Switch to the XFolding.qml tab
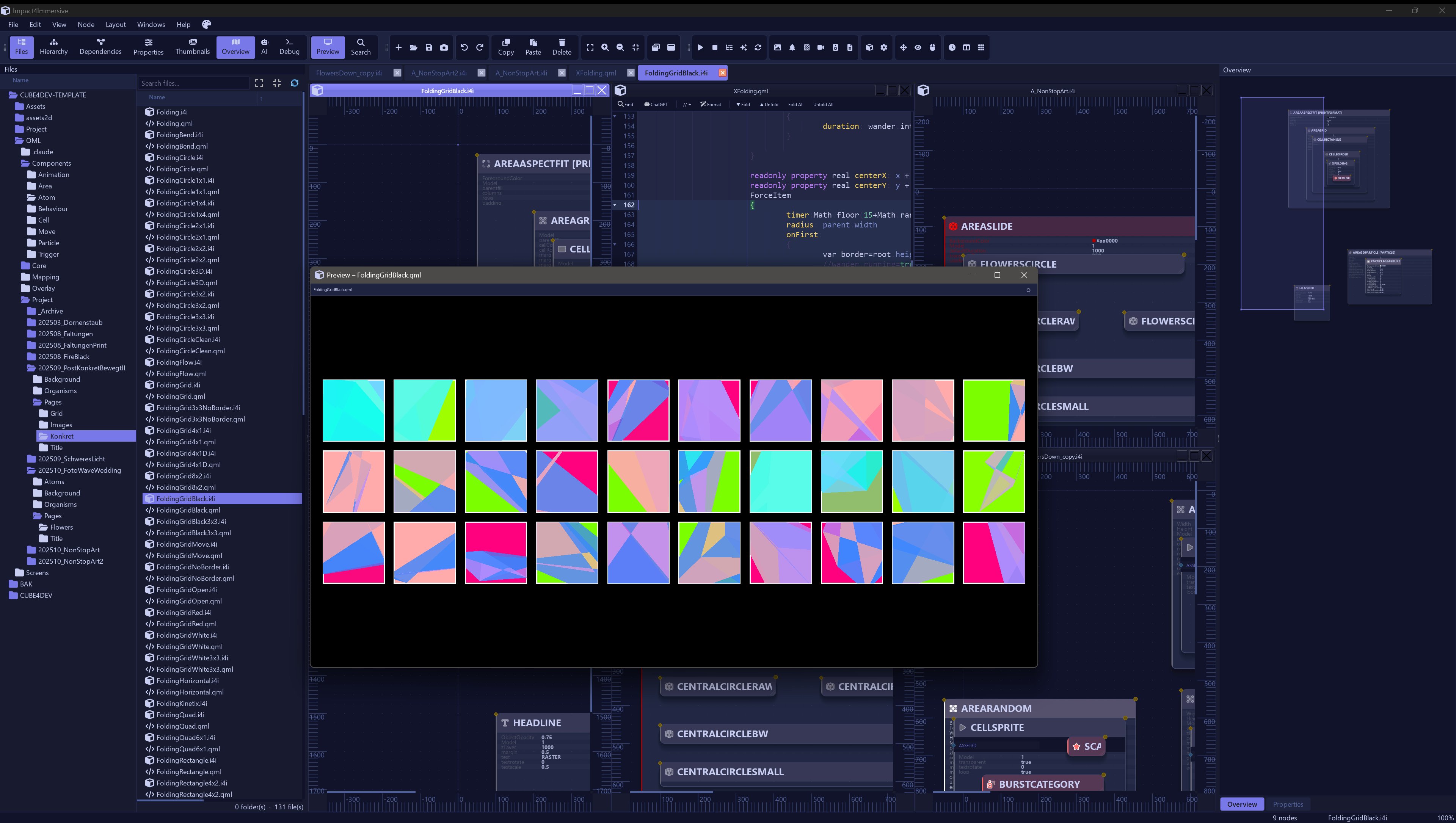Image resolution: width=1456 pixels, height=823 pixels. 596,73
